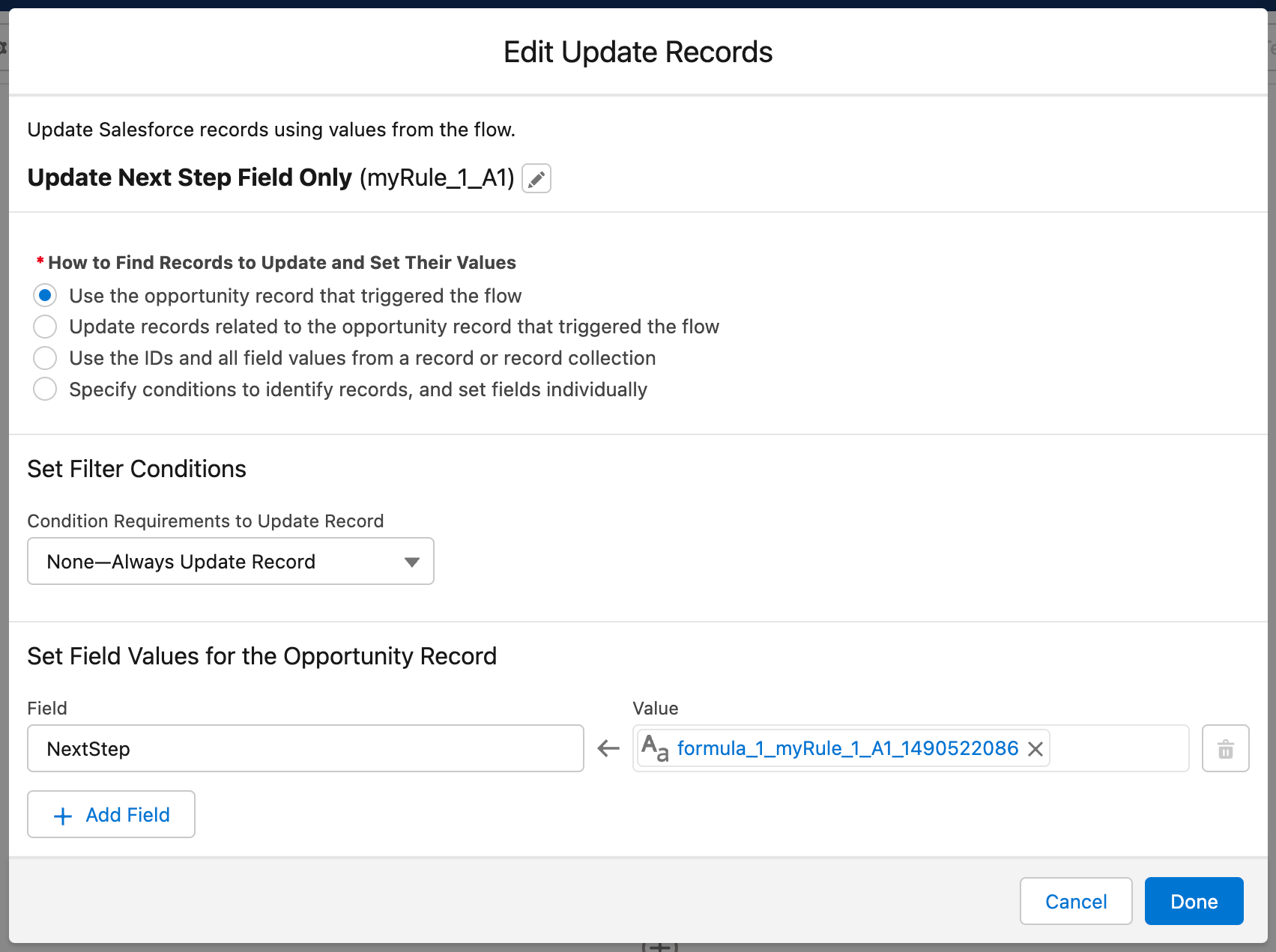Image resolution: width=1276 pixels, height=952 pixels.
Task: Click the NextStep field input
Action: (306, 748)
